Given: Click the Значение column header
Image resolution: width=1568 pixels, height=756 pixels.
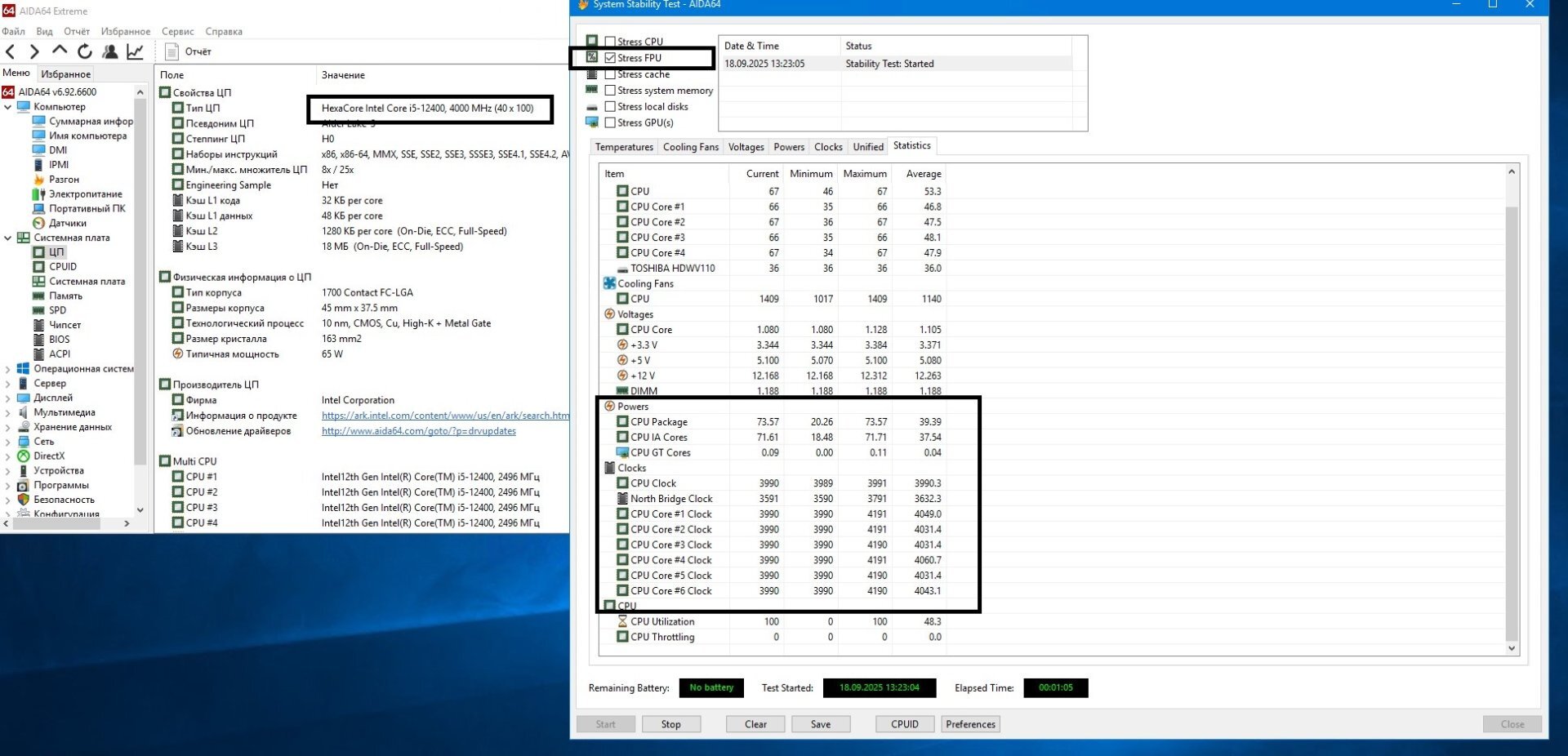Looking at the screenshot, I should click(343, 75).
